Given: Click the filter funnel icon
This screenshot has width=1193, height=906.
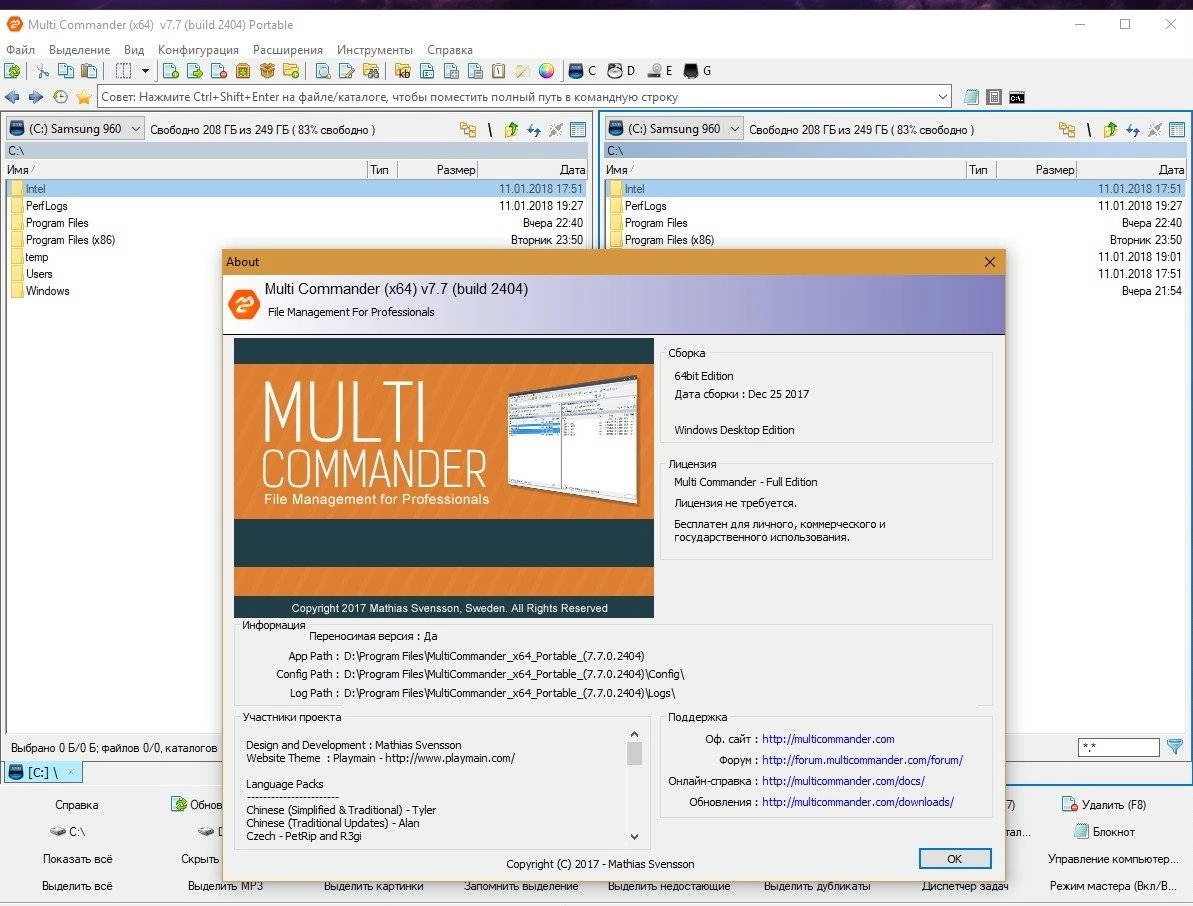Looking at the screenshot, I should pos(1175,747).
